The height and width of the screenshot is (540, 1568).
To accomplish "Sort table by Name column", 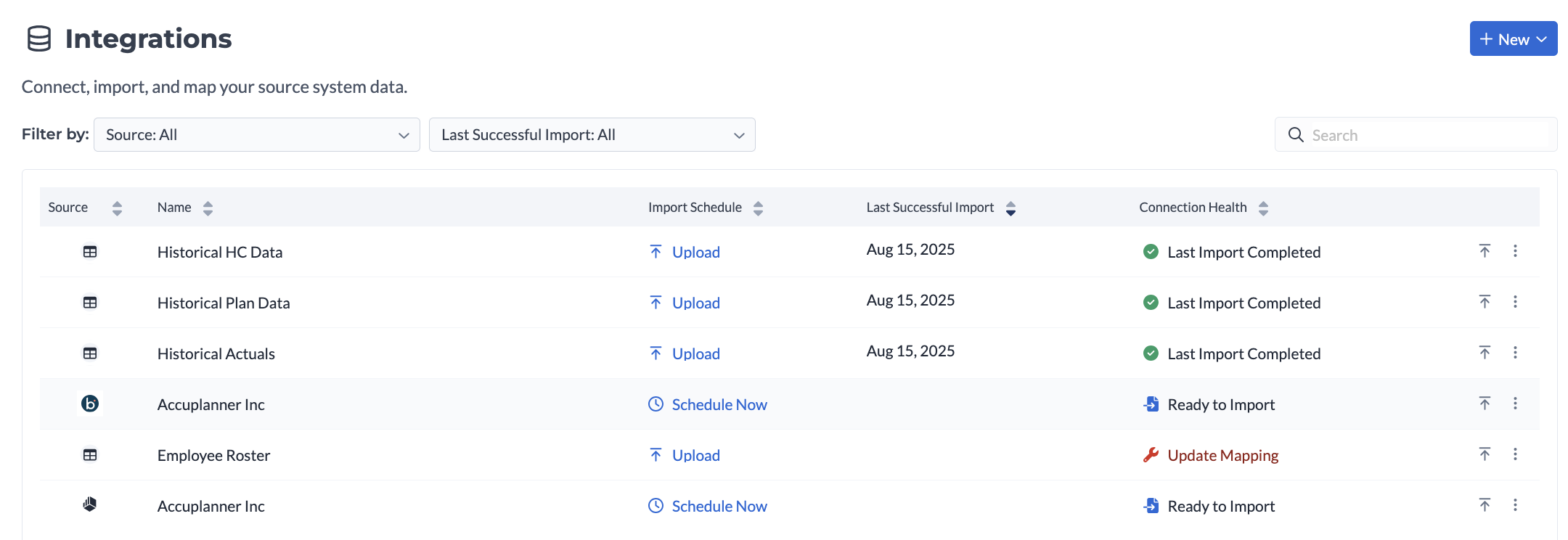I will 208,208.
